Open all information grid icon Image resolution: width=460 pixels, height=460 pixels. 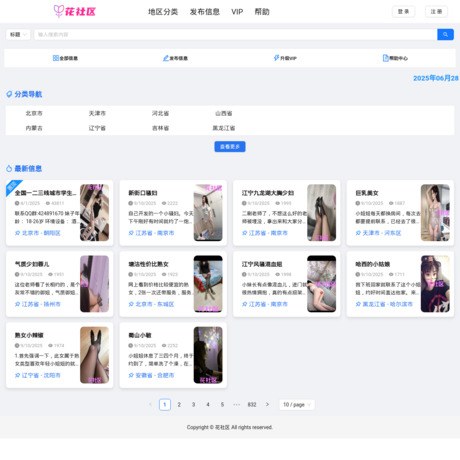click(56, 58)
